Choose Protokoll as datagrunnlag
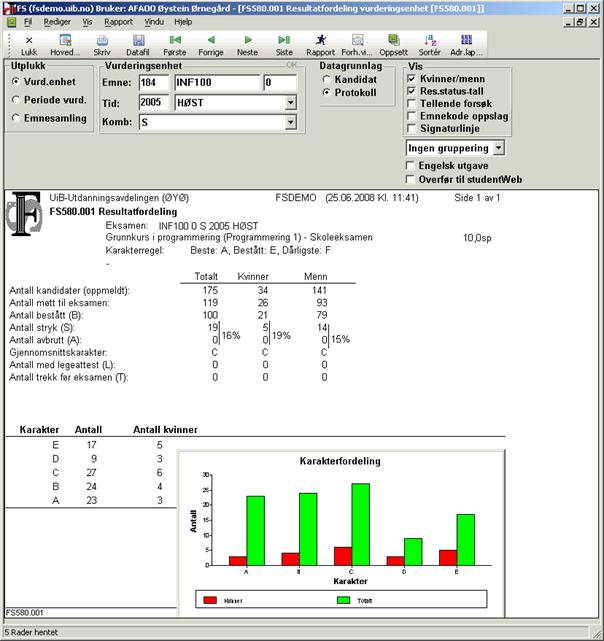 pyautogui.click(x=326, y=93)
